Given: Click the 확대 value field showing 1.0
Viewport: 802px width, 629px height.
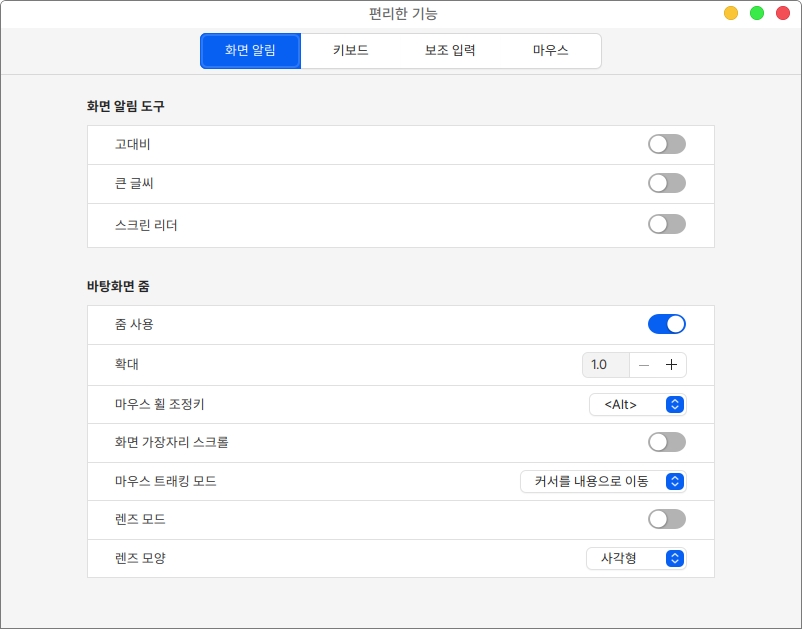Looking at the screenshot, I should coord(605,365).
